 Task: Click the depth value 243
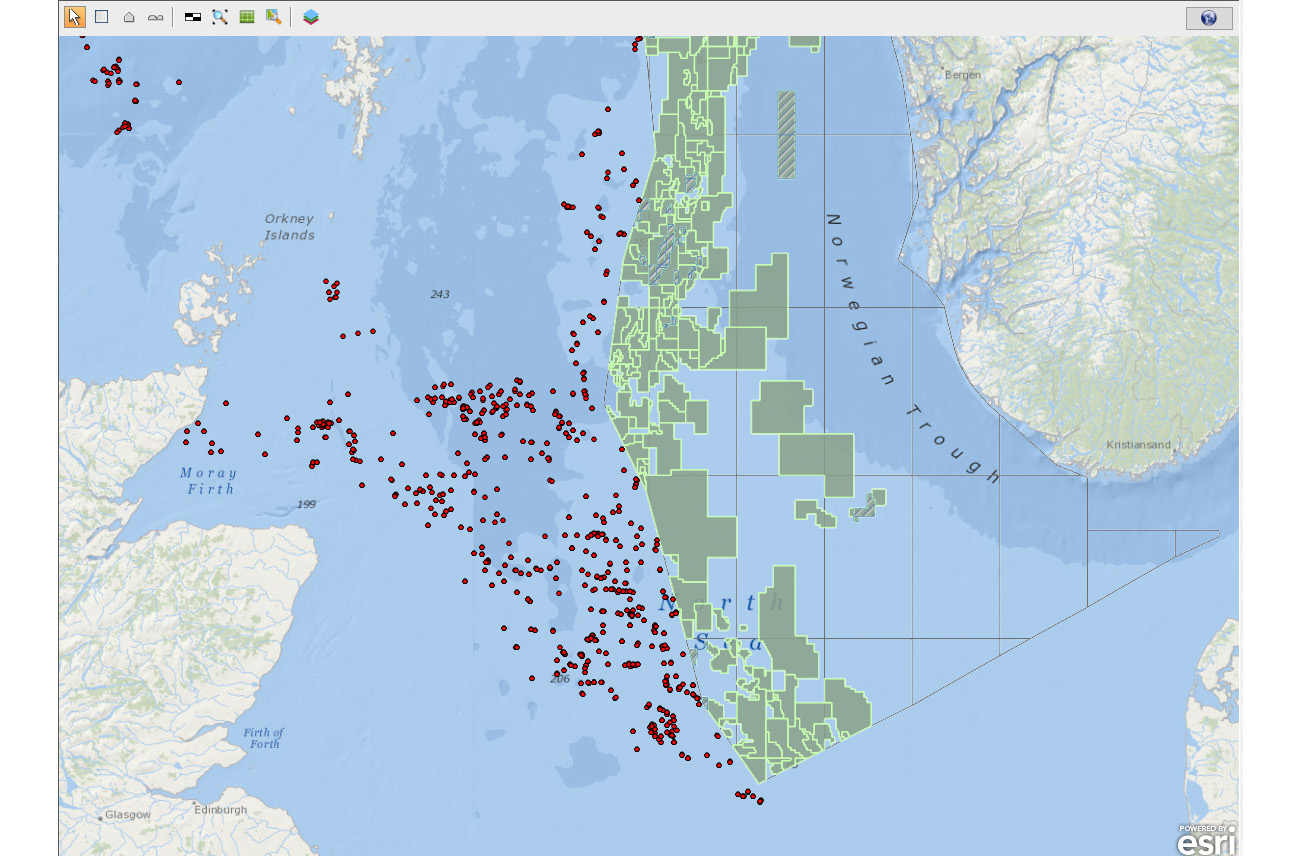pos(440,294)
